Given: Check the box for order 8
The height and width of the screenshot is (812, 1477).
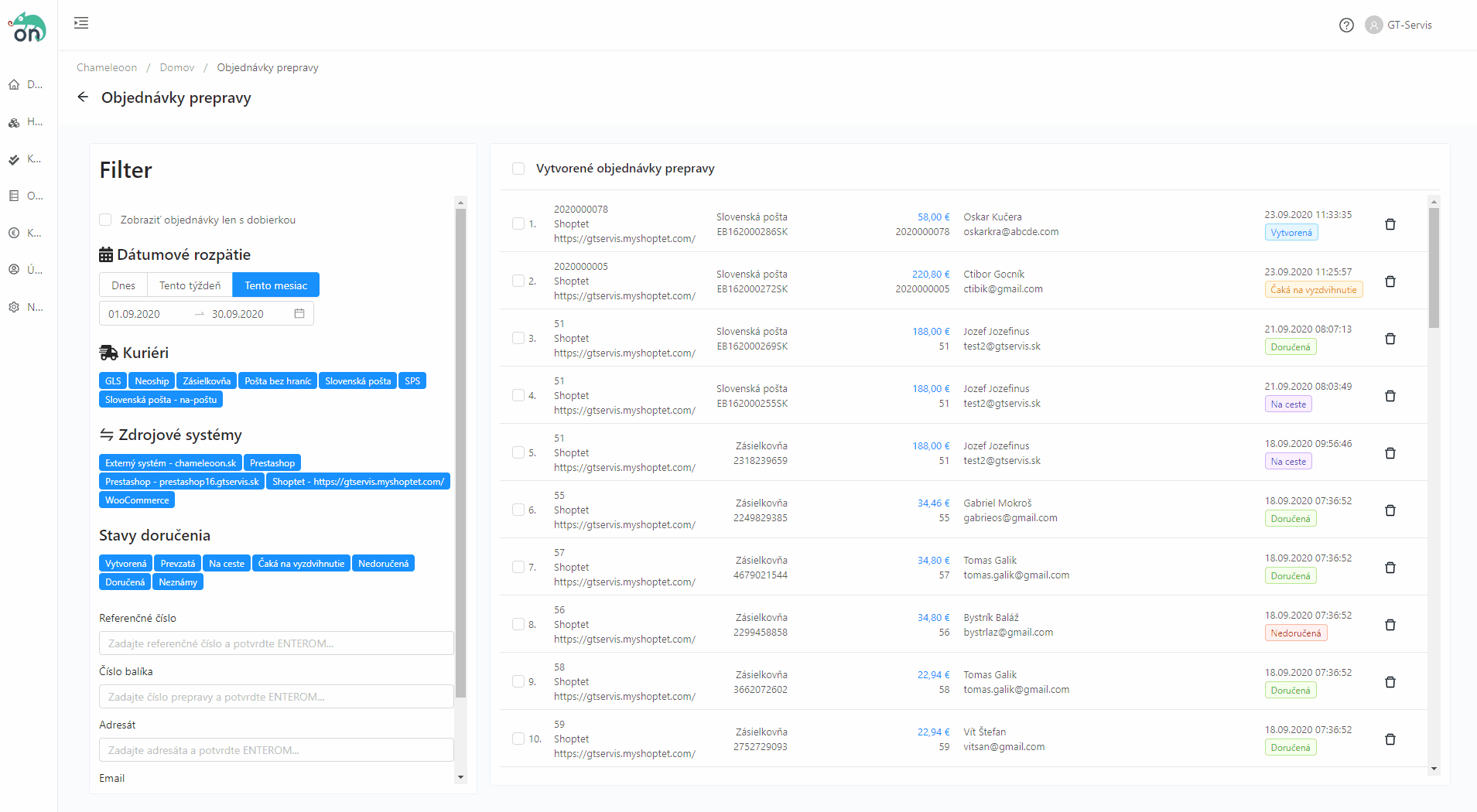Looking at the screenshot, I should coord(518,624).
